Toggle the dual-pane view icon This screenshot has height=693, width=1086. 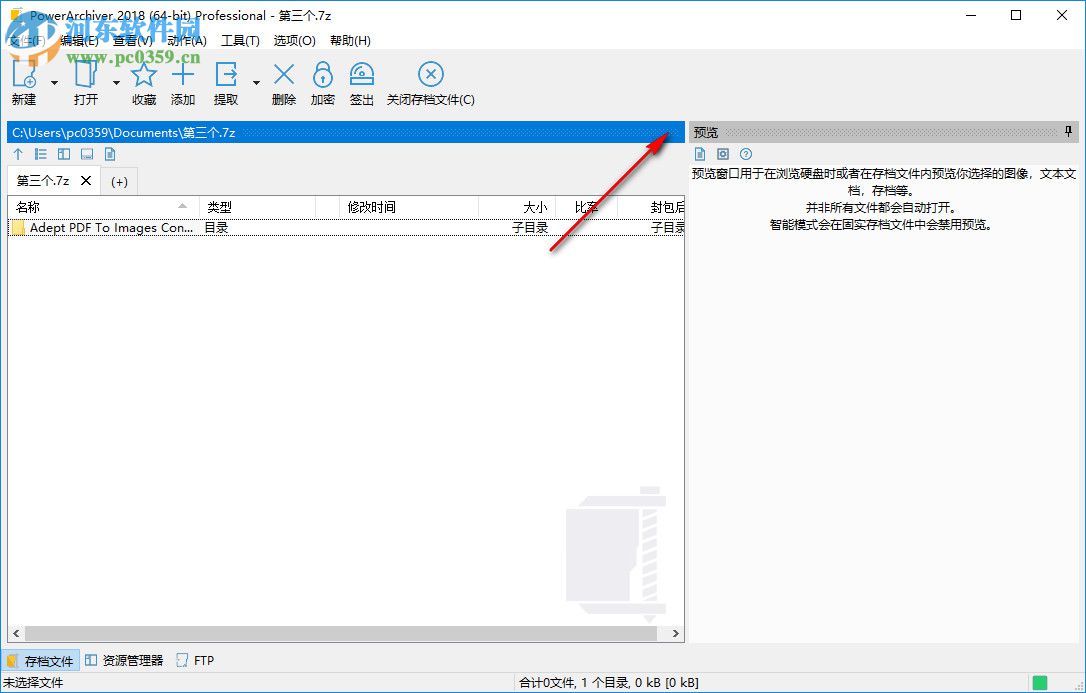(x=64, y=153)
